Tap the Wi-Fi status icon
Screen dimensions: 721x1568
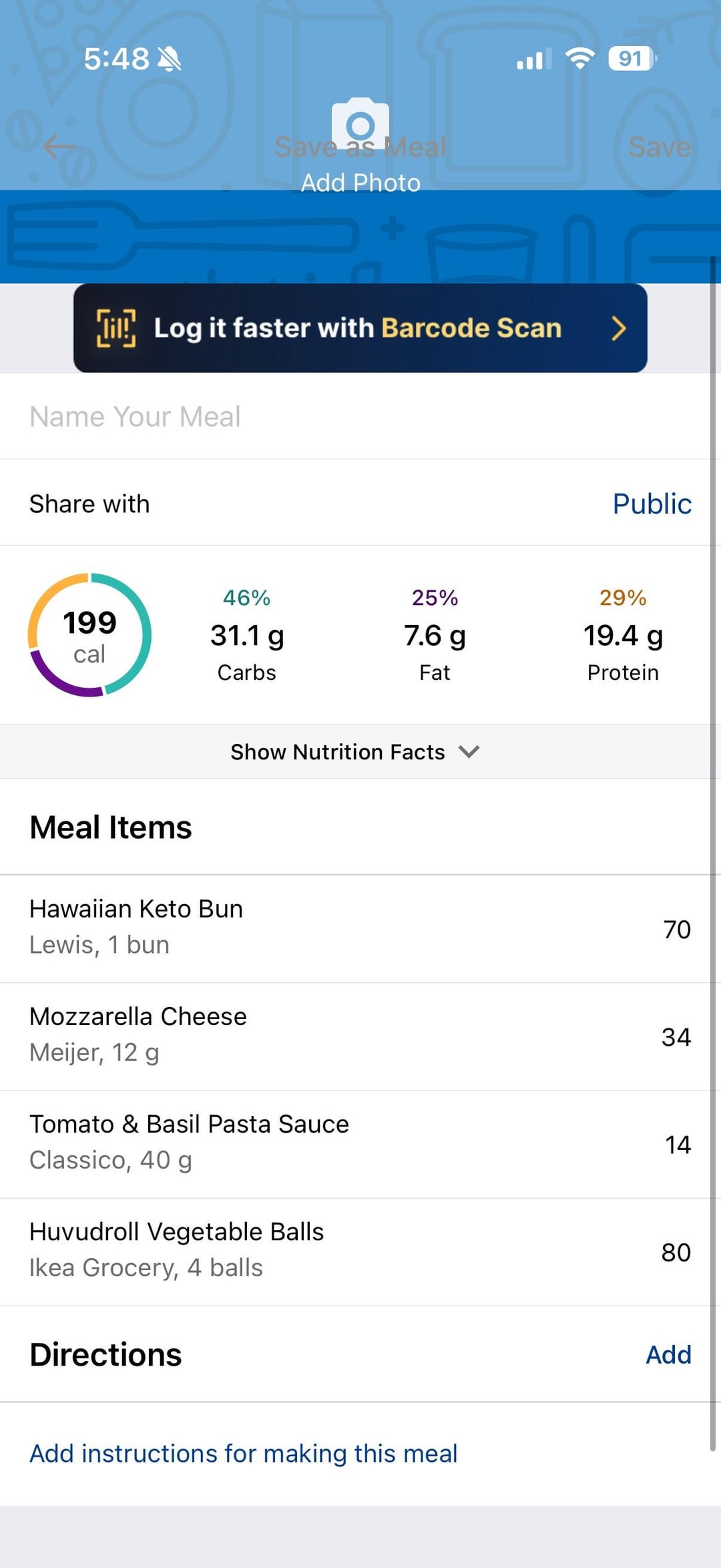click(x=579, y=59)
